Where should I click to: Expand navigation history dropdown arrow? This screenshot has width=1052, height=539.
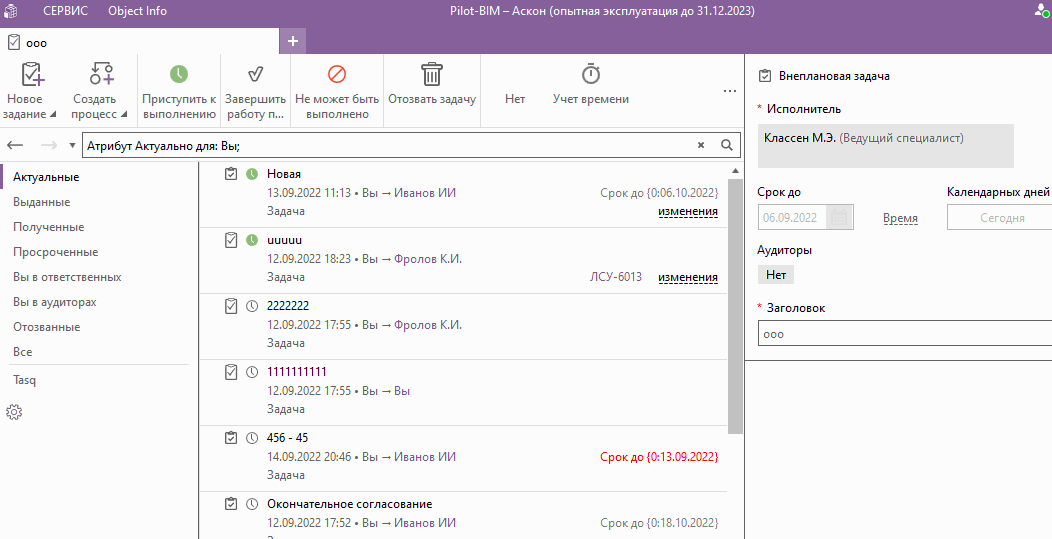click(73, 145)
